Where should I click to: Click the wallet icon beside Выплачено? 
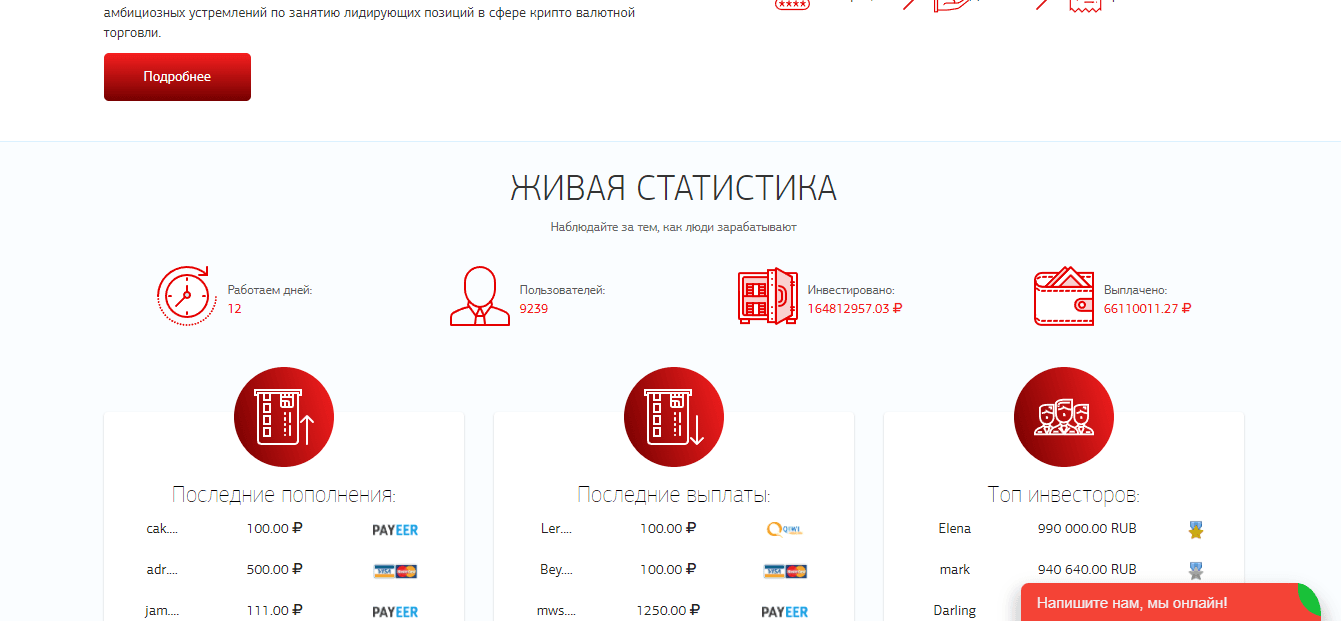pyautogui.click(x=1063, y=296)
